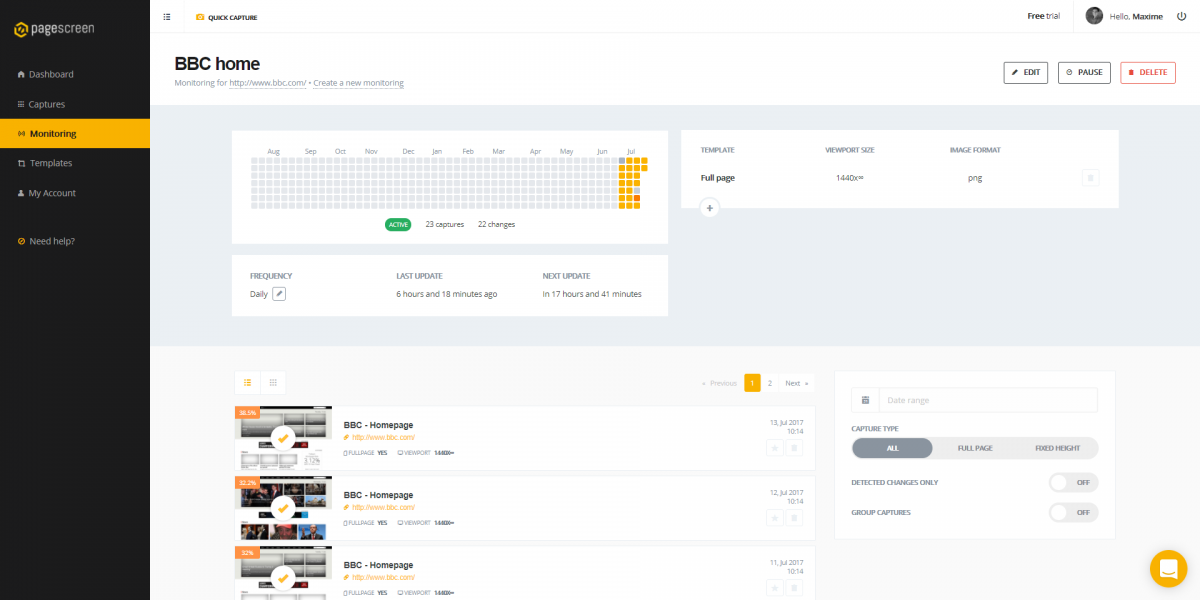
Task: Log out with the power icon
Action: pos(1180,16)
